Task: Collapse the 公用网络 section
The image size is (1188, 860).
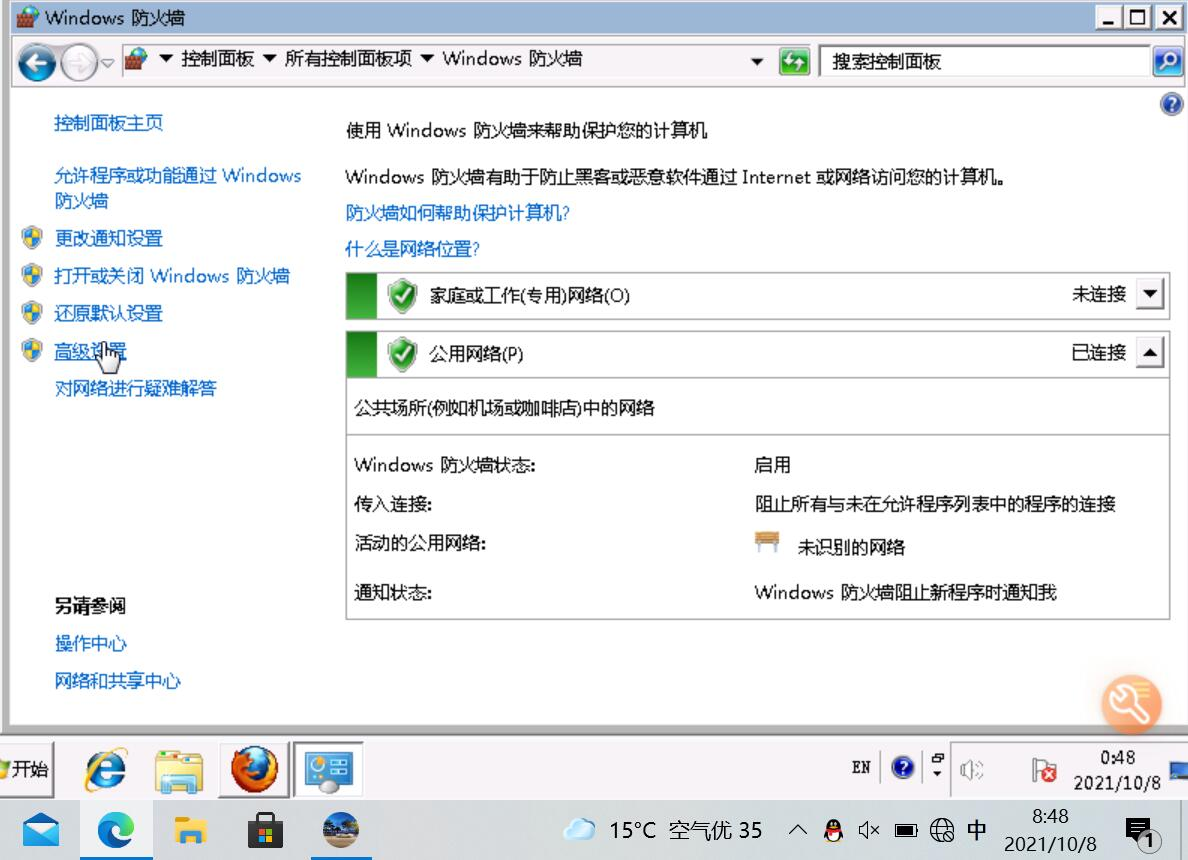Action: [x=1150, y=352]
